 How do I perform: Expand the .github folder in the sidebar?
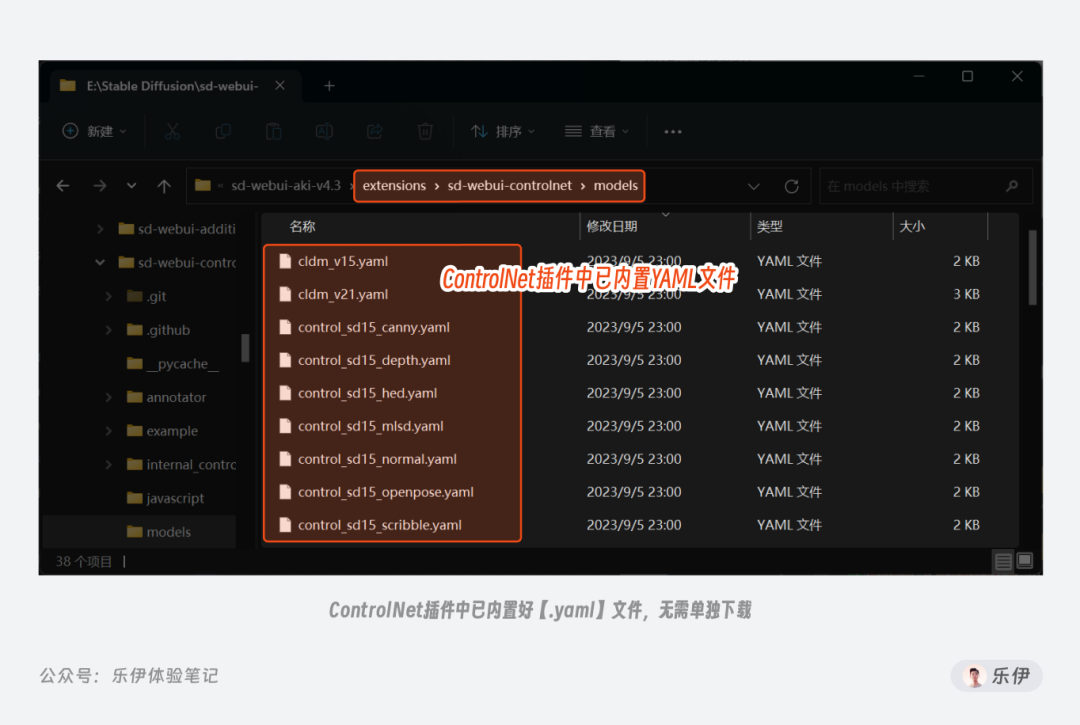pyautogui.click(x=107, y=329)
